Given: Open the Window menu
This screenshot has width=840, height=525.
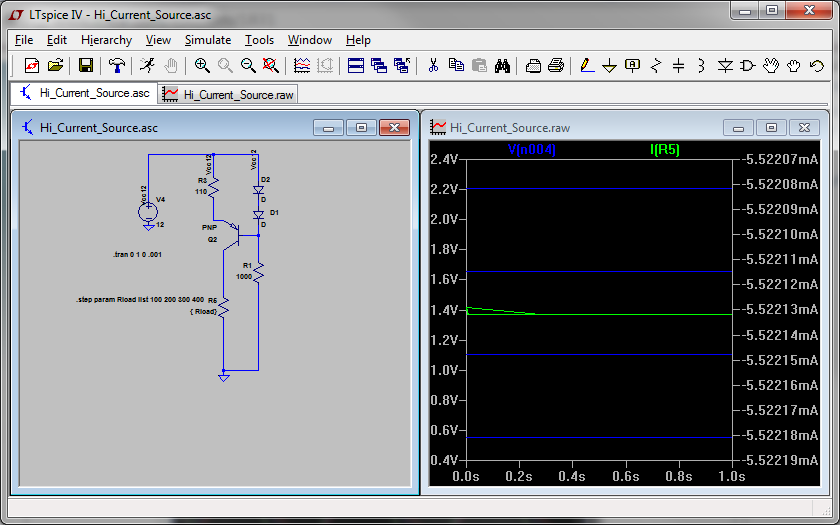Looking at the screenshot, I should (x=310, y=40).
